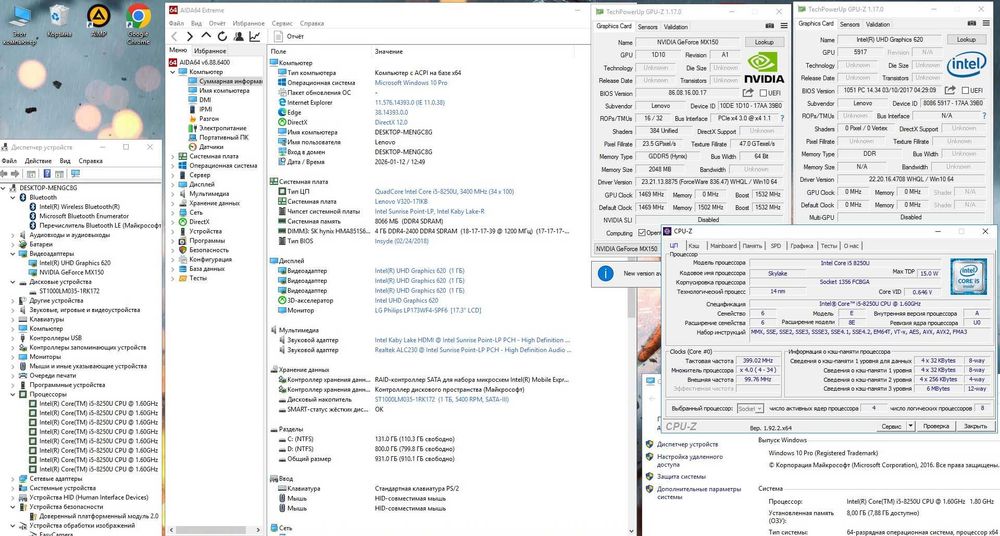Screen dimensions: 1000x536
Task: Open hamburger menu in NVIDIA GPU-Z window
Action: 784,26
